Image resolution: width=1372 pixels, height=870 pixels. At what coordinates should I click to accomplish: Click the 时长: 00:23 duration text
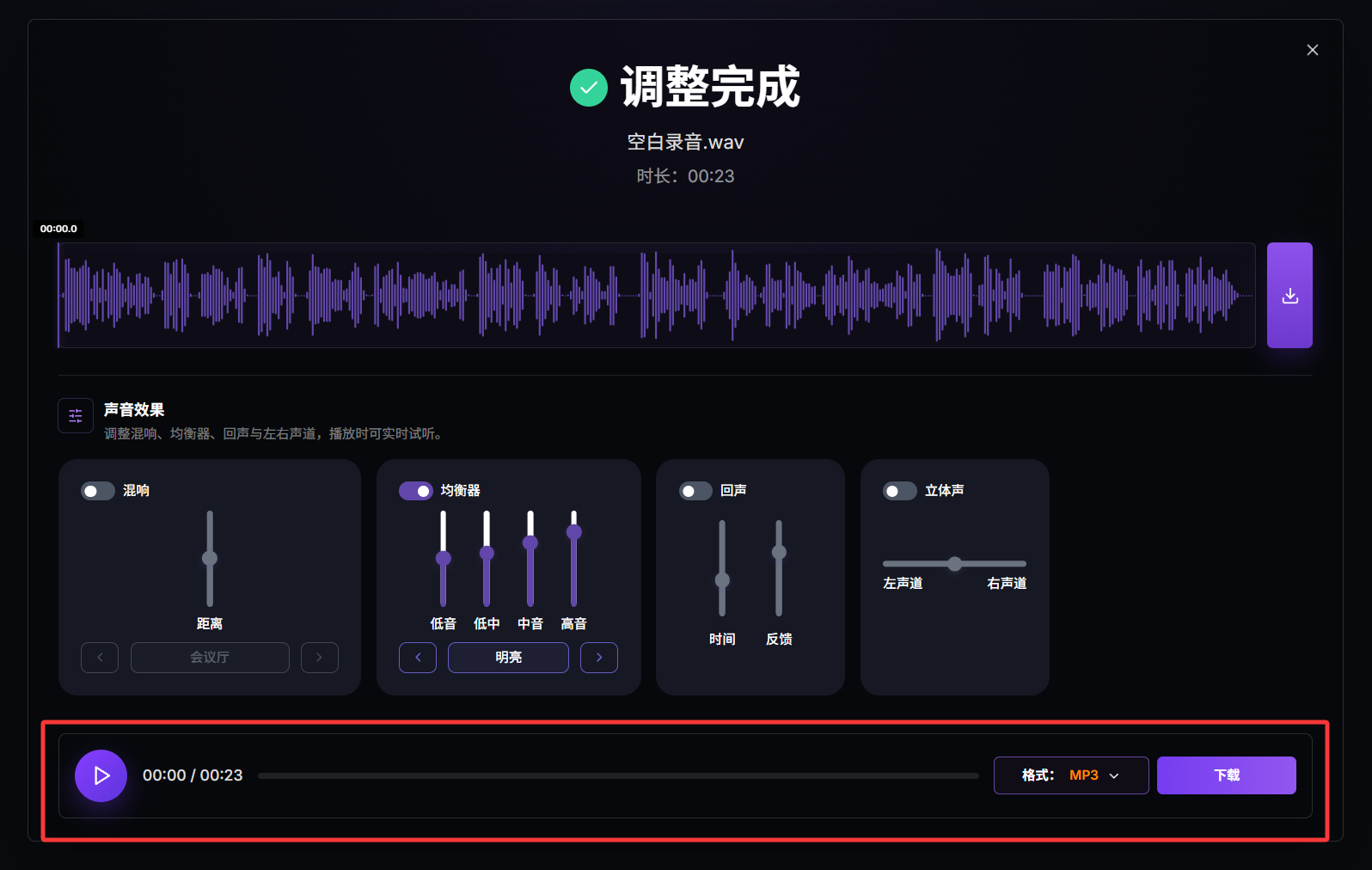tap(685, 176)
